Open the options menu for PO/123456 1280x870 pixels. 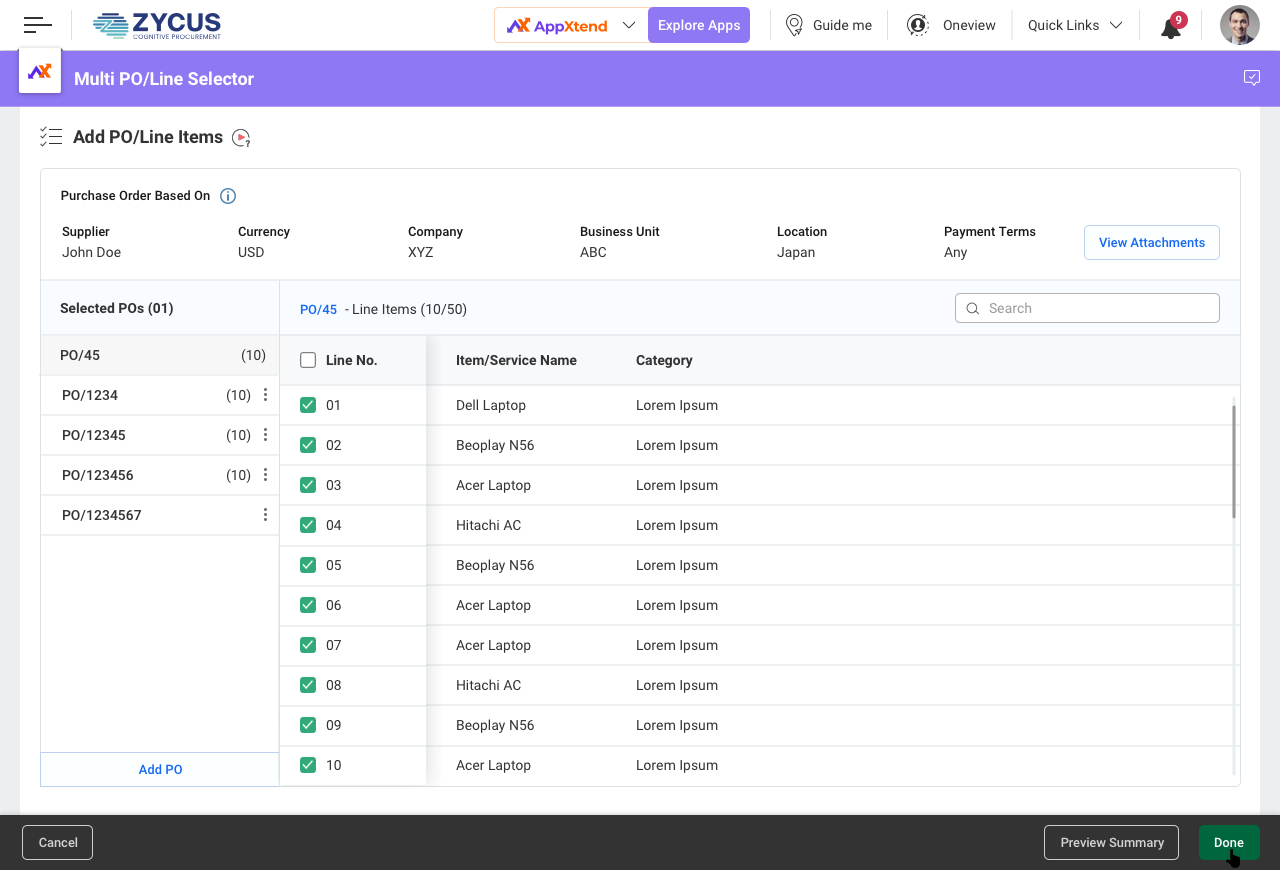click(265, 475)
